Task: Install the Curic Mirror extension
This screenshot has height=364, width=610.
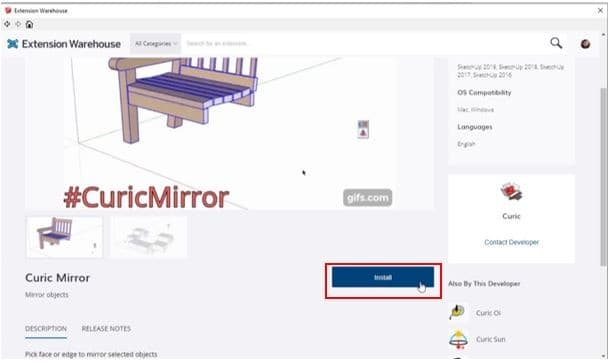Action: tap(383, 277)
